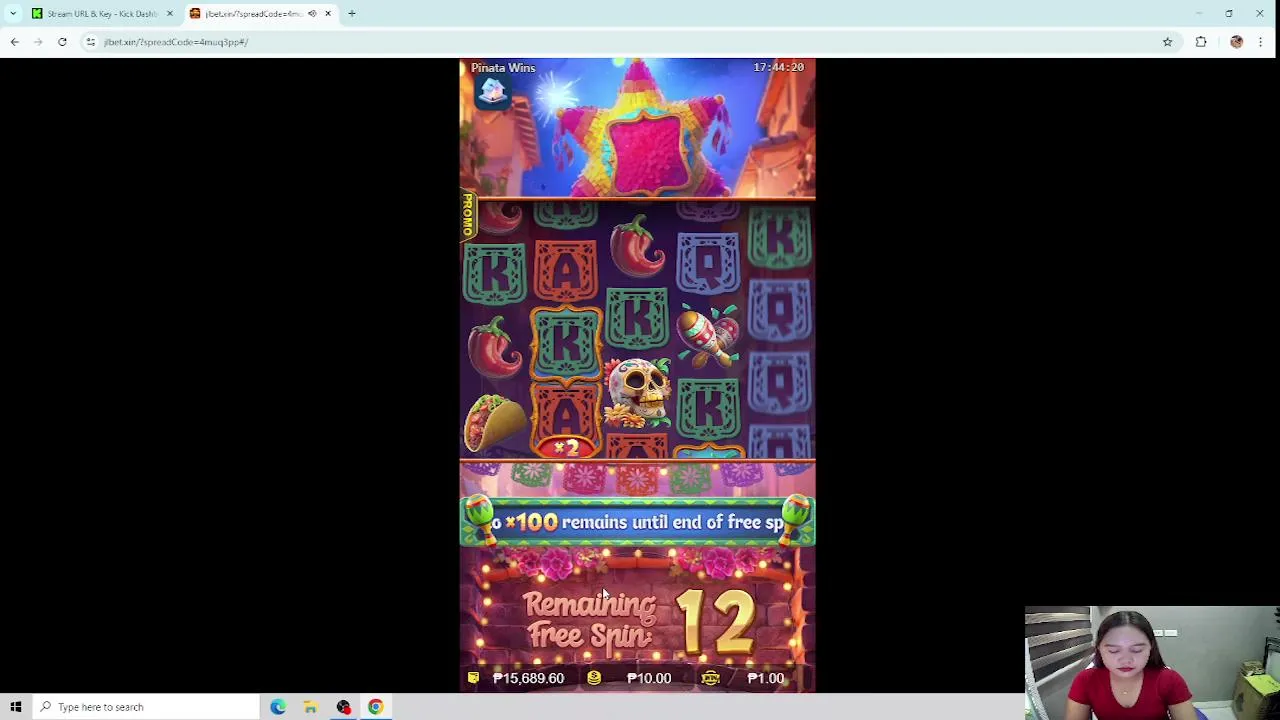Close the Stream URL & Key tab
This screenshot has height=720, width=1280.
pos(169,14)
